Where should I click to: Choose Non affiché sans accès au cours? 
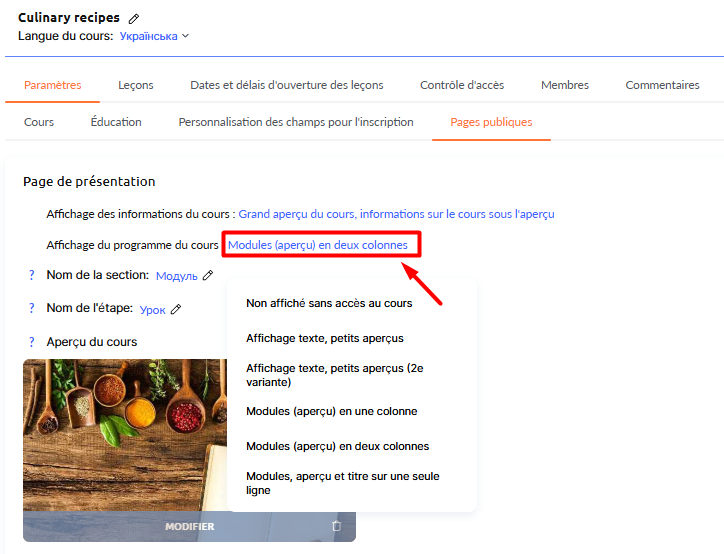329,303
